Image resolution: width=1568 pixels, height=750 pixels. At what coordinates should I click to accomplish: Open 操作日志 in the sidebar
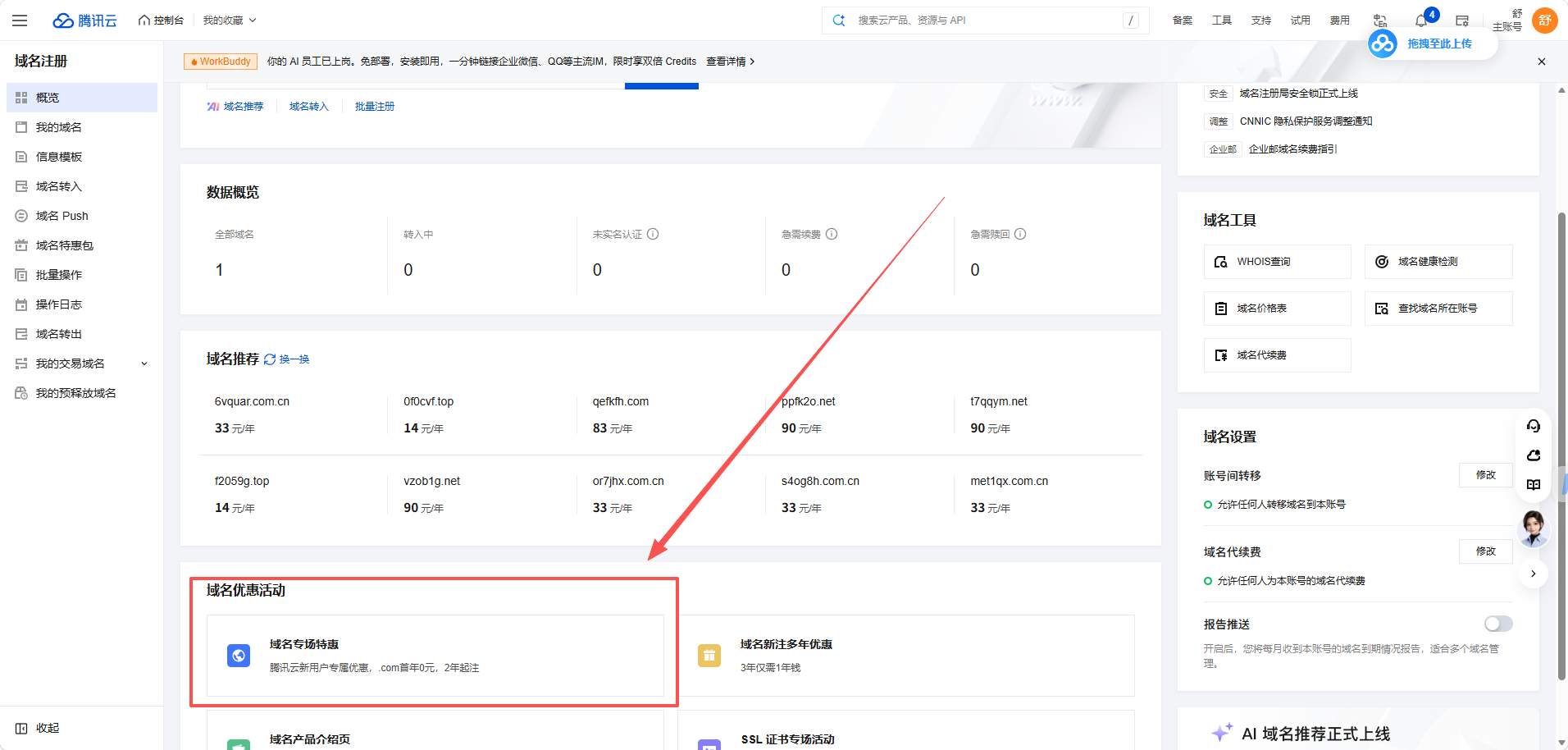click(82, 304)
